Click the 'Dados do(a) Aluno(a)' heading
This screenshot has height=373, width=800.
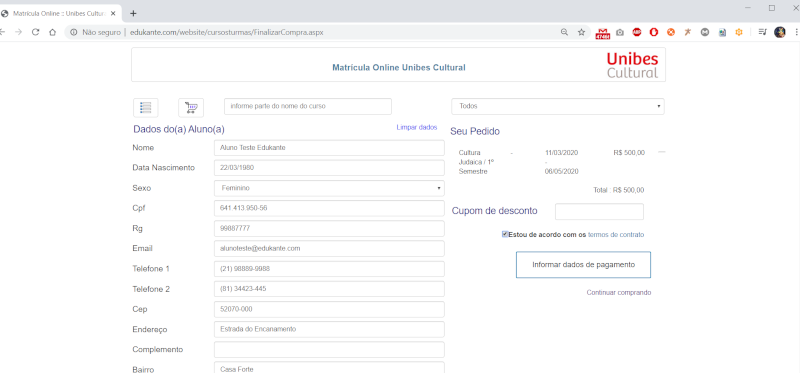click(179, 129)
